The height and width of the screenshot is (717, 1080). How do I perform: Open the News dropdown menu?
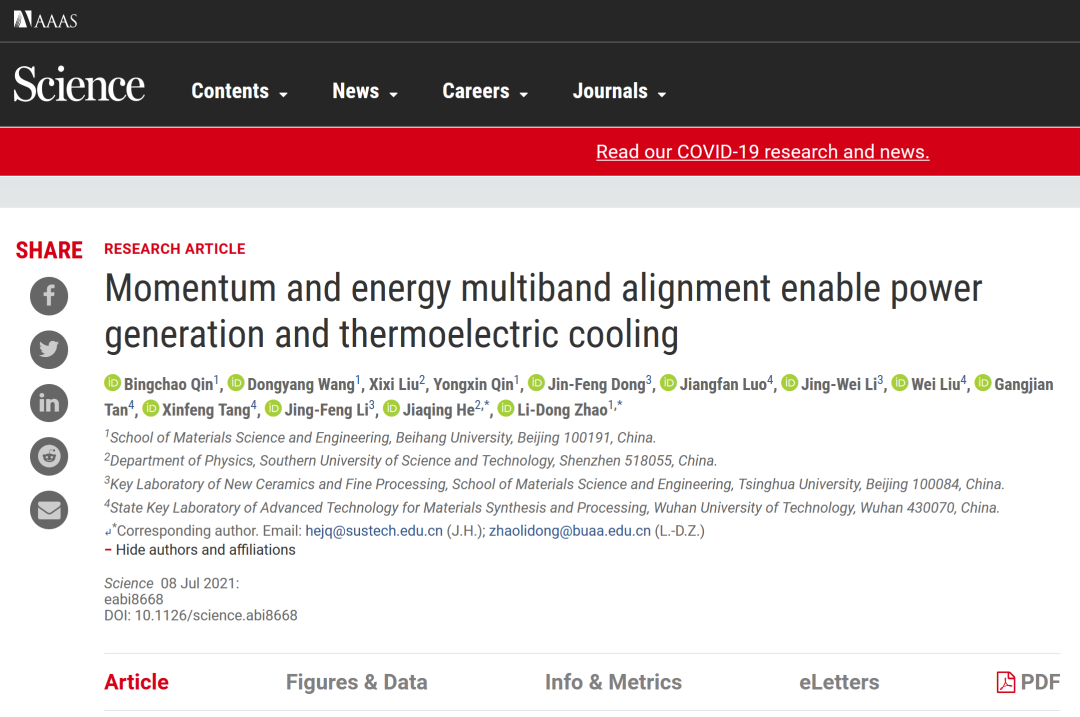(365, 91)
